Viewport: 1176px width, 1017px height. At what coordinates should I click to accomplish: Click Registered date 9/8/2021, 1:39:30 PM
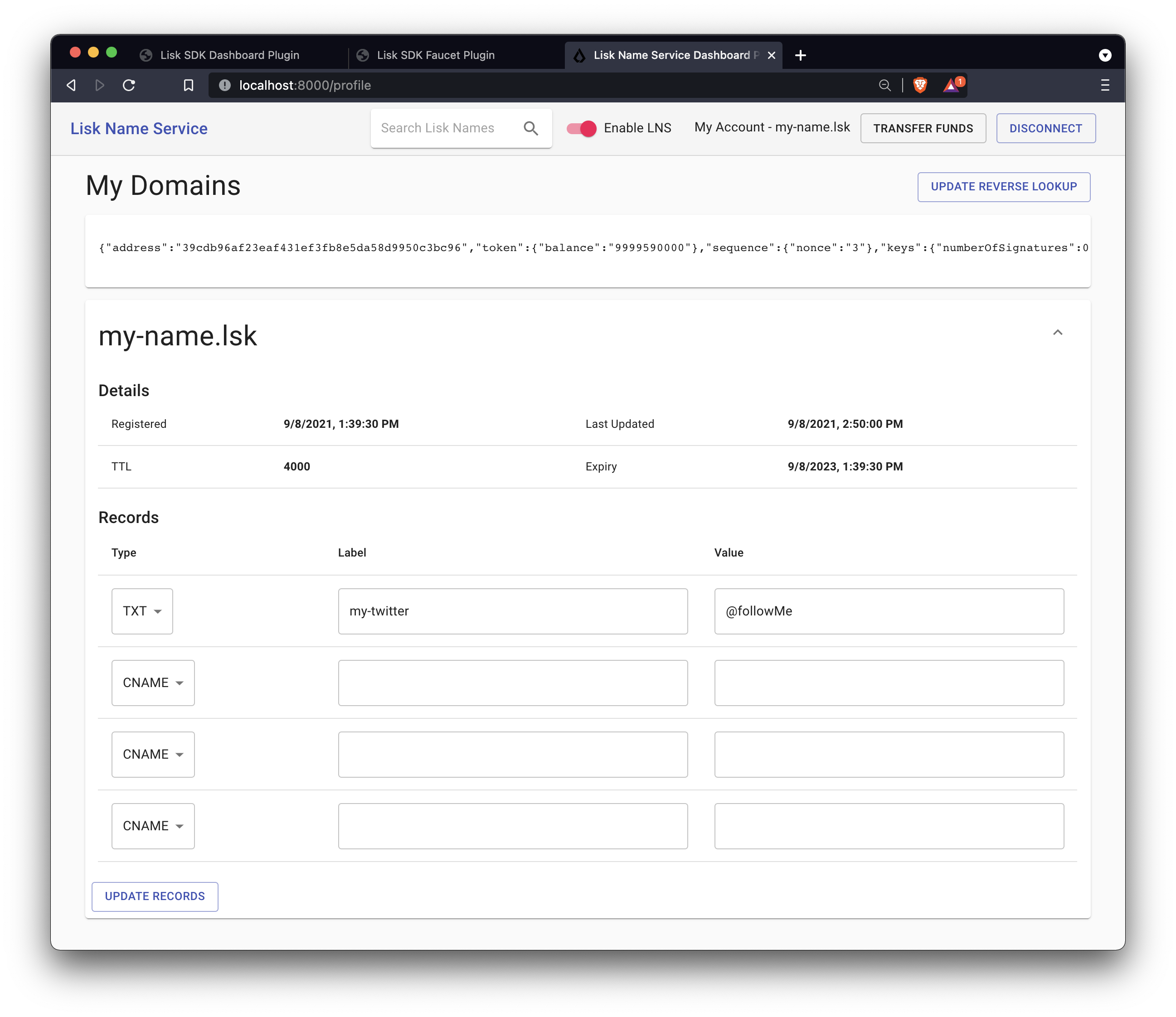(x=341, y=424)
